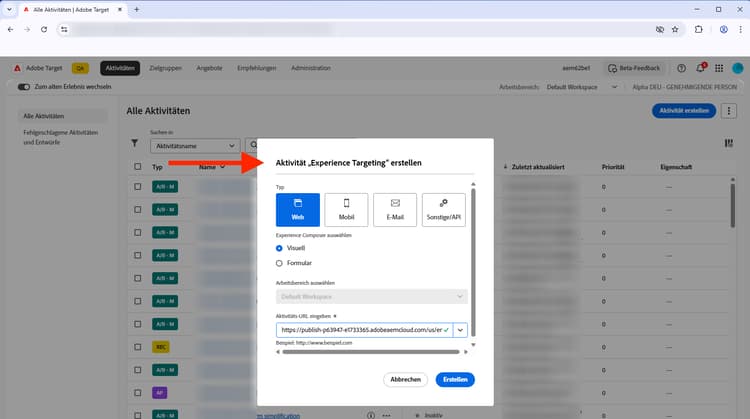Viewport: 750px width, 419px height.
Task: Expand the activity URL dropdown arrow
Action: point(460,330)
